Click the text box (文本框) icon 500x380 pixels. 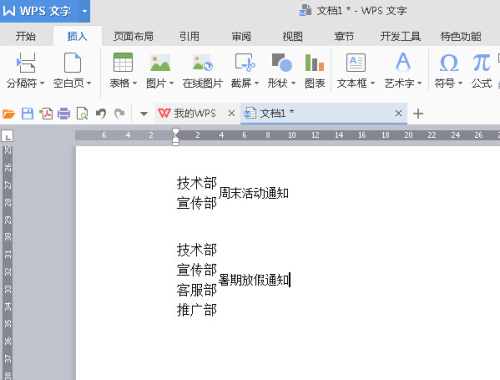(356, 62)
